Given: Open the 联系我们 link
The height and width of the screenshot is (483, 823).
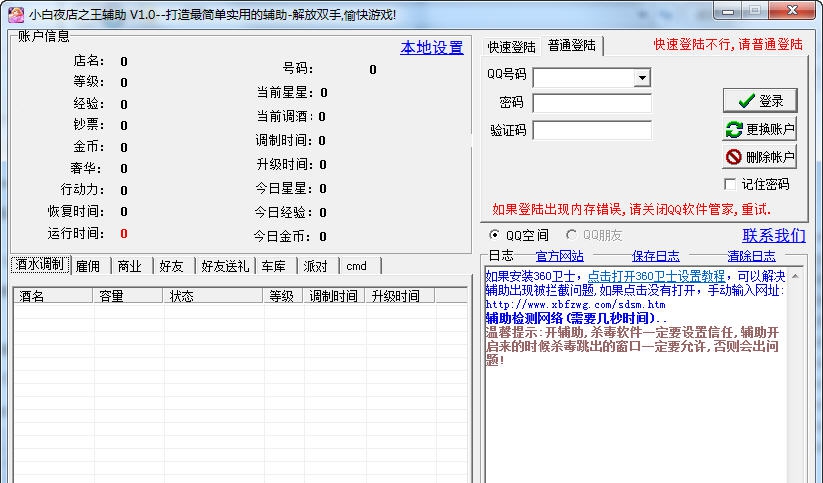Looking at the screenshot, I should (x=774, y=235).
